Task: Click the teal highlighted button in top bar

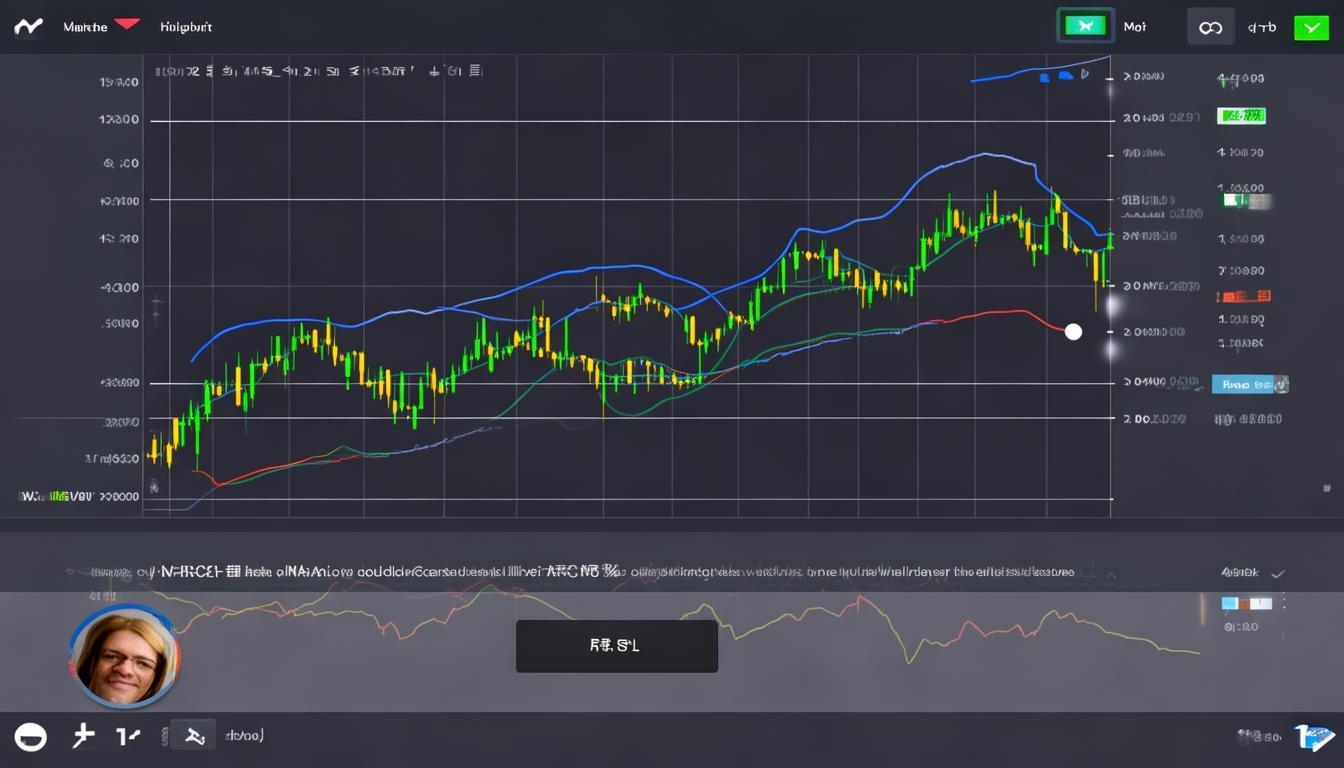Action: 1085,27
